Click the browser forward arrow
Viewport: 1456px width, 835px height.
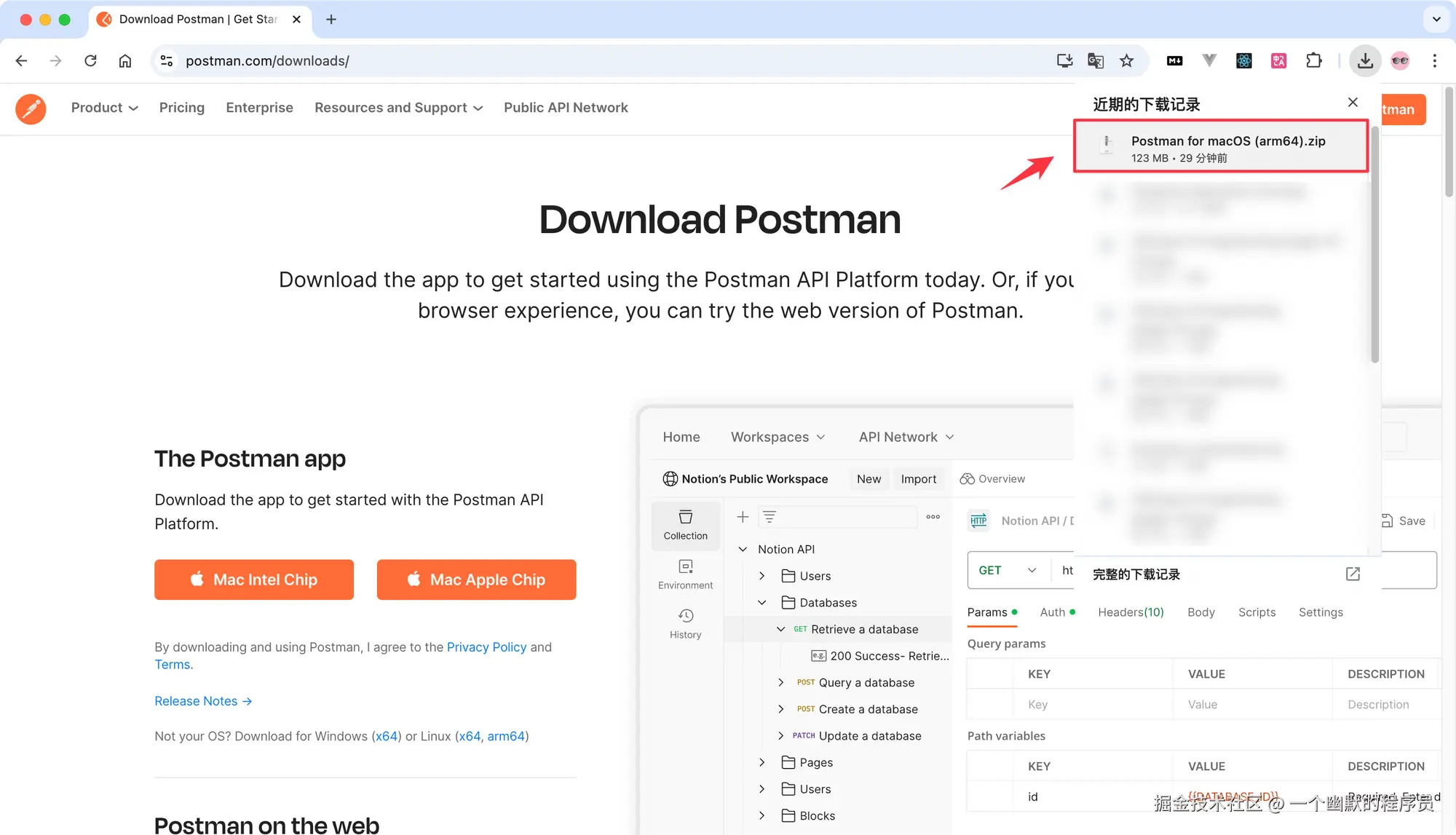coord(55,60)
